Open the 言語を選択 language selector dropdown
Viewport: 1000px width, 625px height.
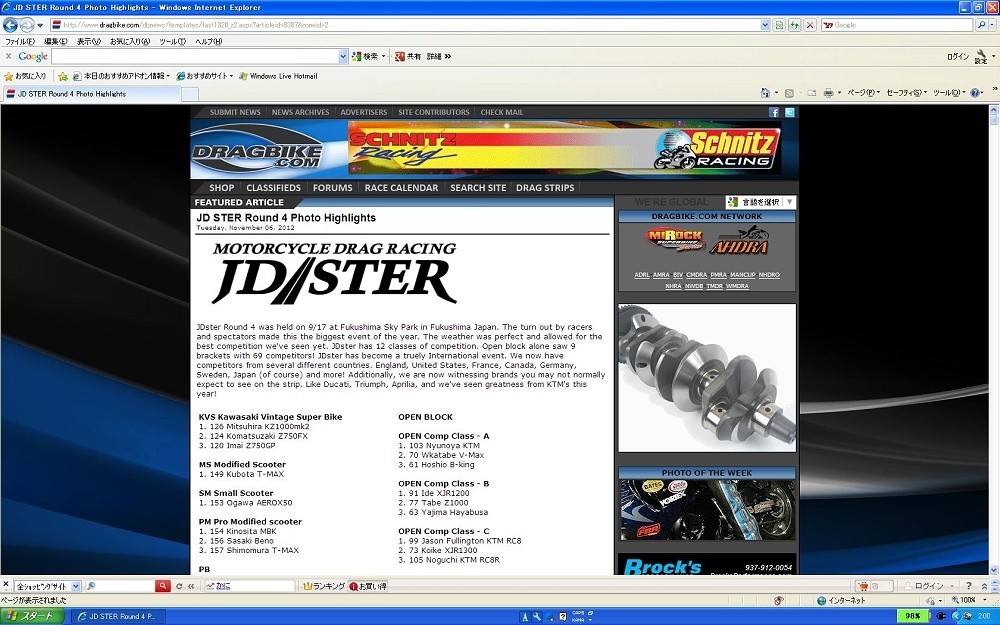pyautogui.click(x=760, y=202)
